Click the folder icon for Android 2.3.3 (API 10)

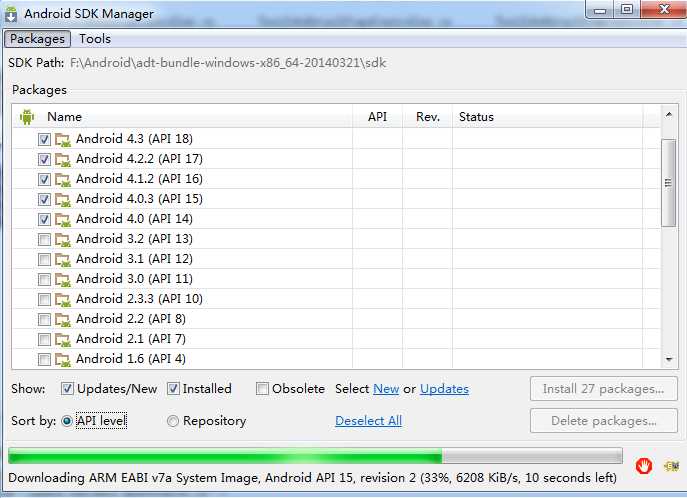point(63,300)
